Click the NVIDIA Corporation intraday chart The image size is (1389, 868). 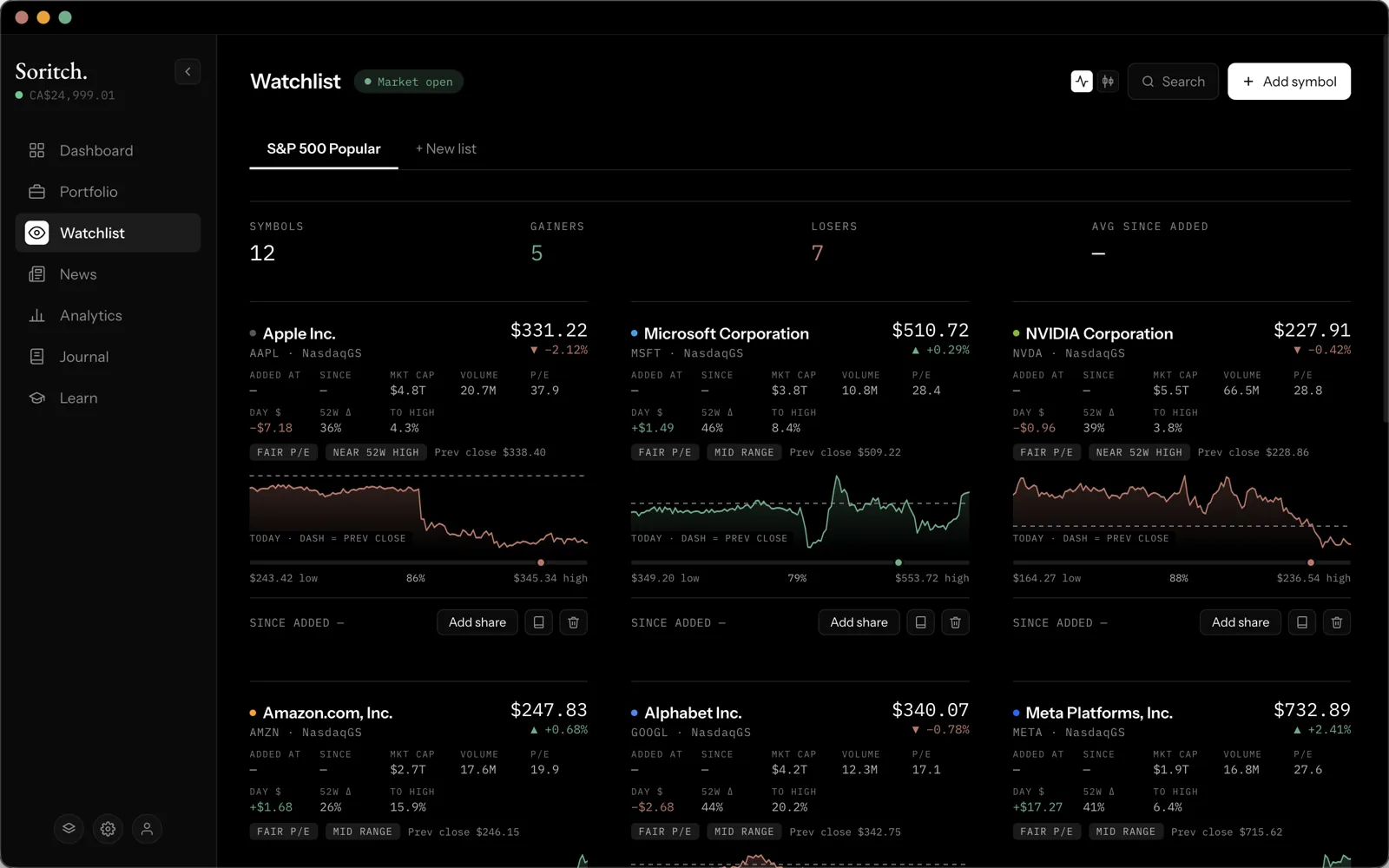click(1182, 511)
